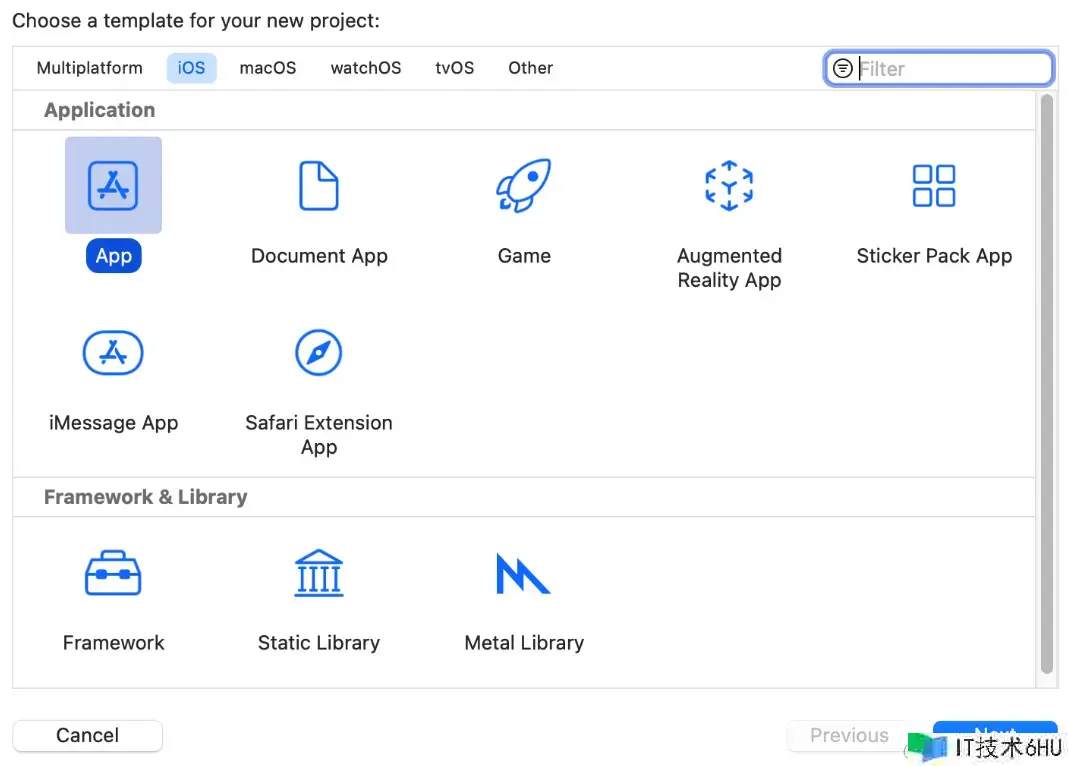Open the Other platform tab
The width and height of the screenshot is (1069, 766).
530,68
